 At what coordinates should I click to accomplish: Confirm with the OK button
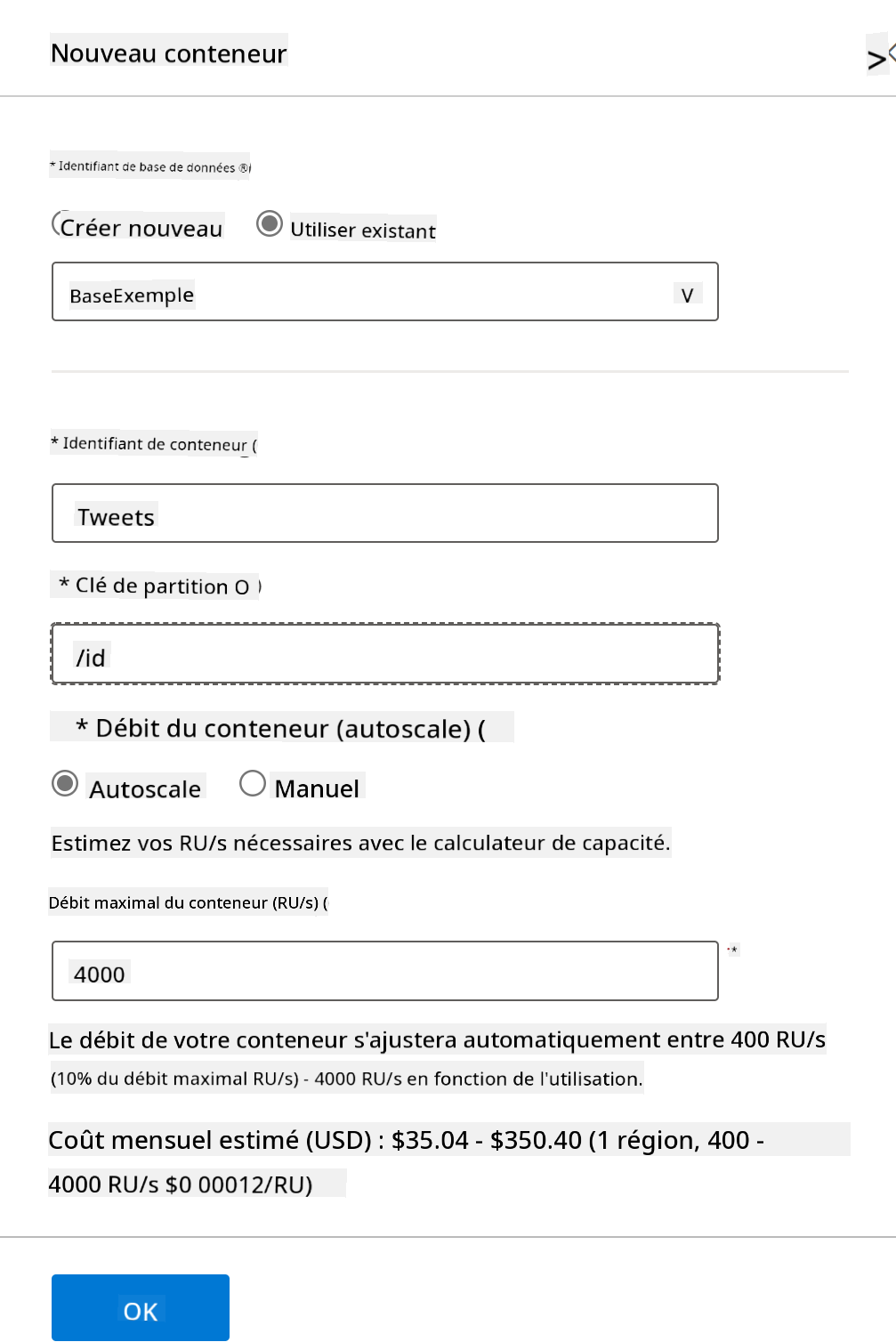pyautogui.click(x=141, y=1307)
